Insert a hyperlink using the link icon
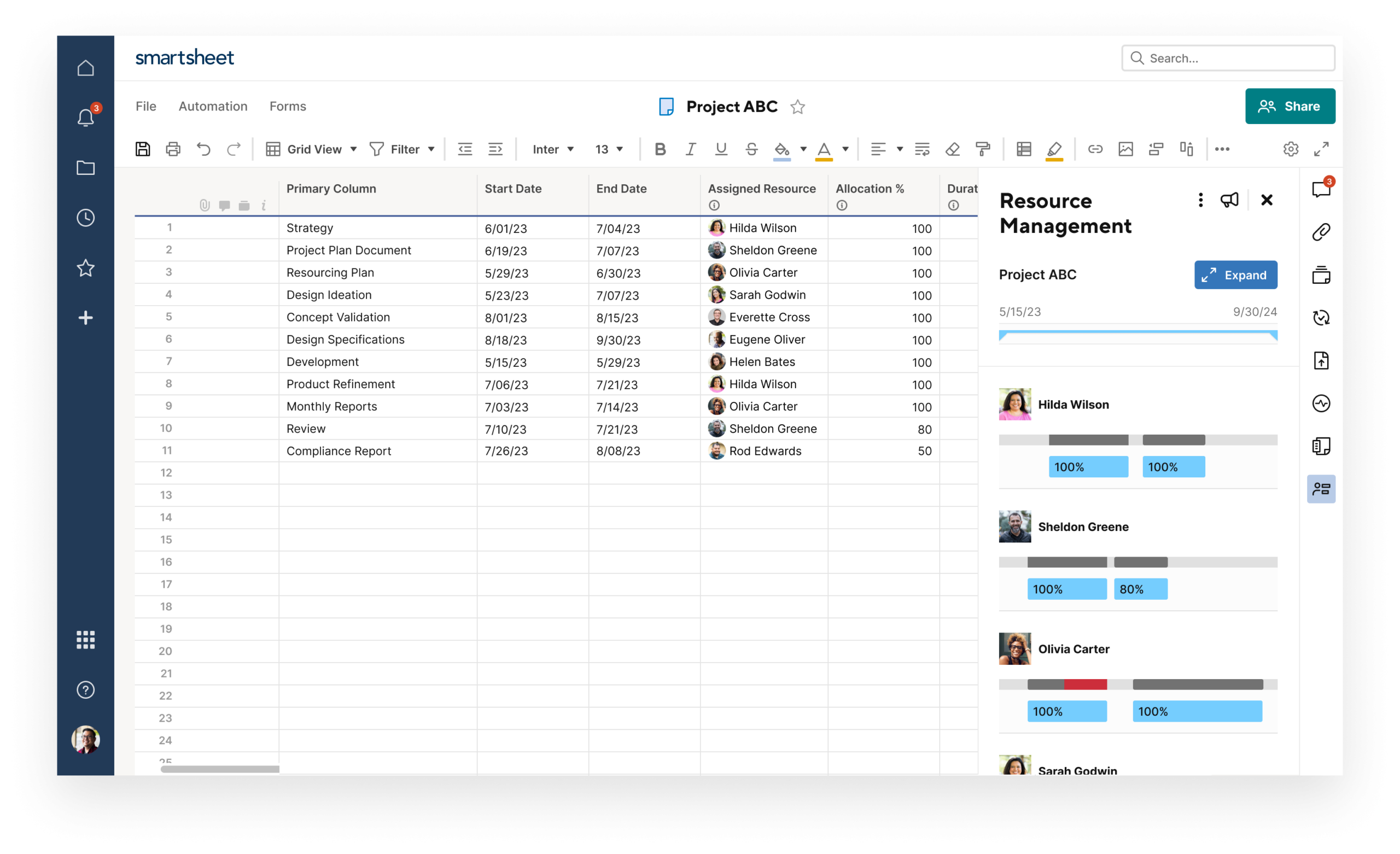The height and width of the screenshot is (854, 1400). 1095,149
